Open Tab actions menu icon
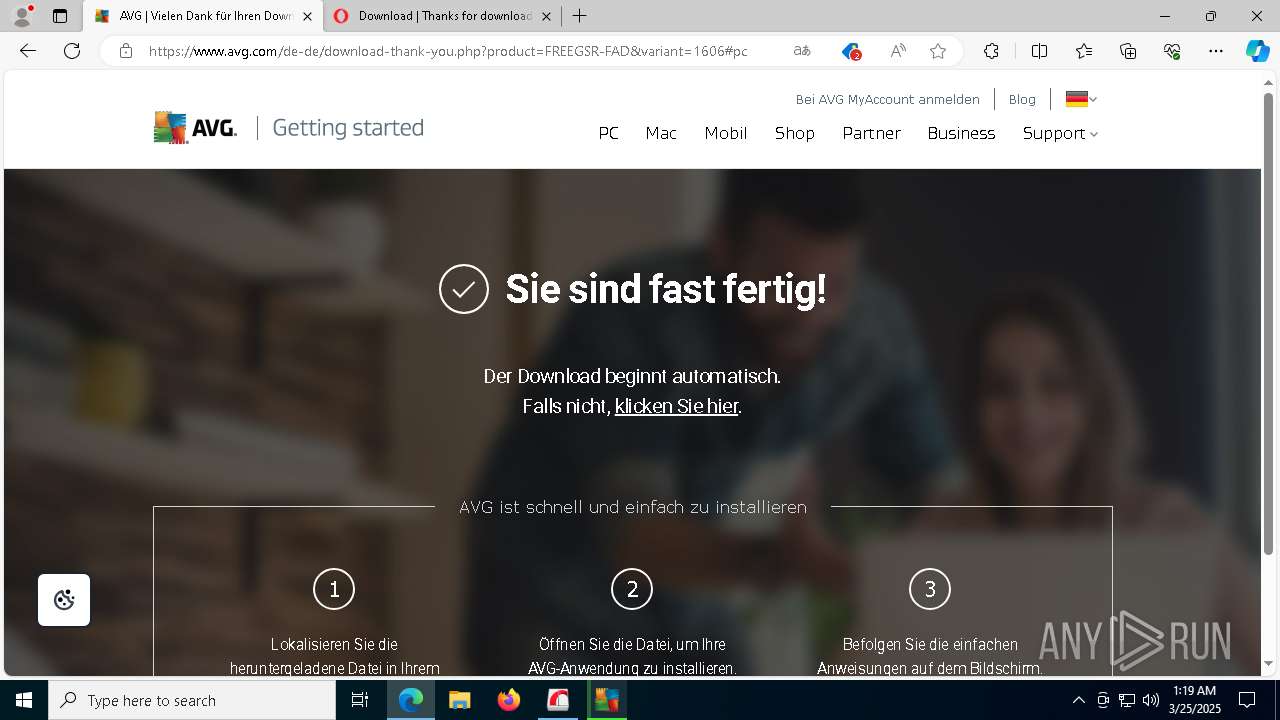 [x=60, y=16]
